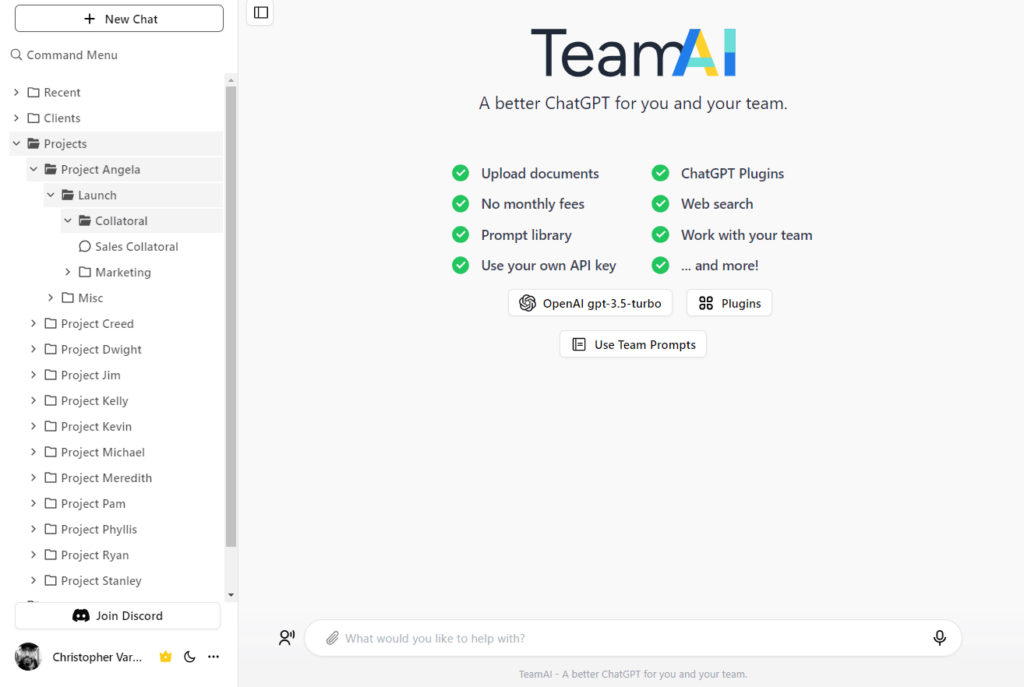Collapse the Project Angela chevron

pyautogui.click(x=33, y=169)
